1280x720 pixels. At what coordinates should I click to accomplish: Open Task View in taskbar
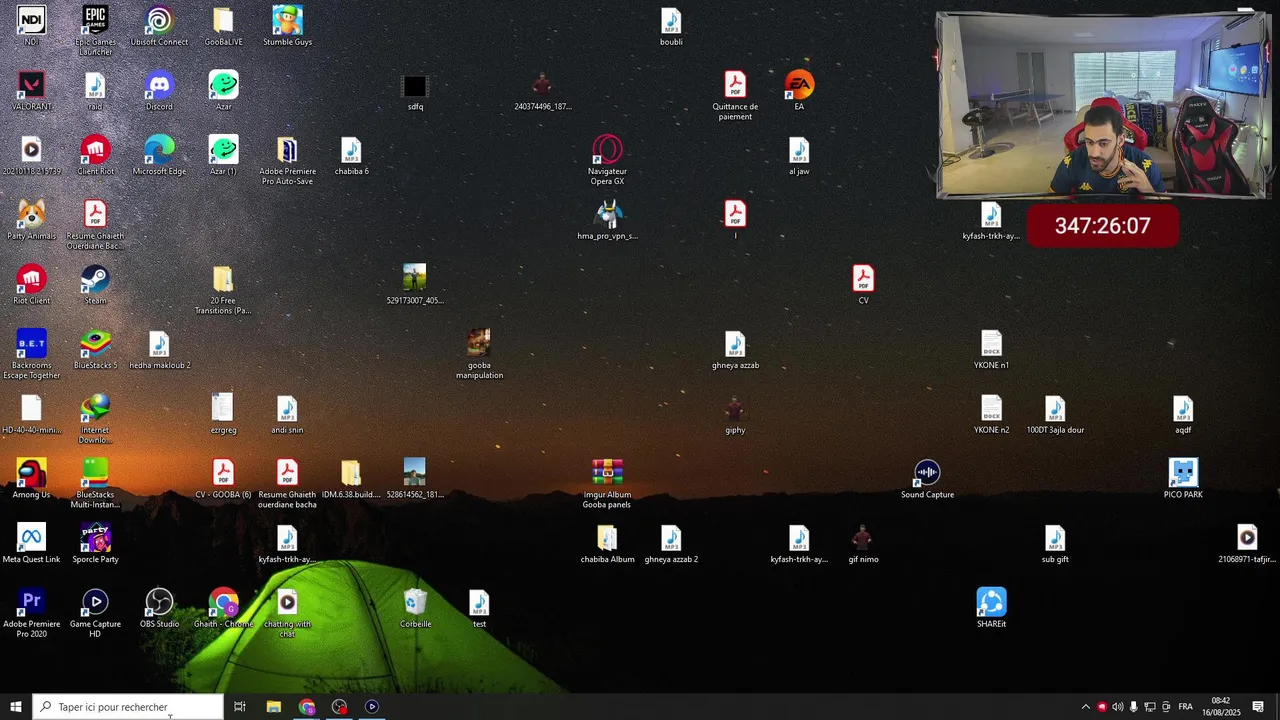pos(240,707)
